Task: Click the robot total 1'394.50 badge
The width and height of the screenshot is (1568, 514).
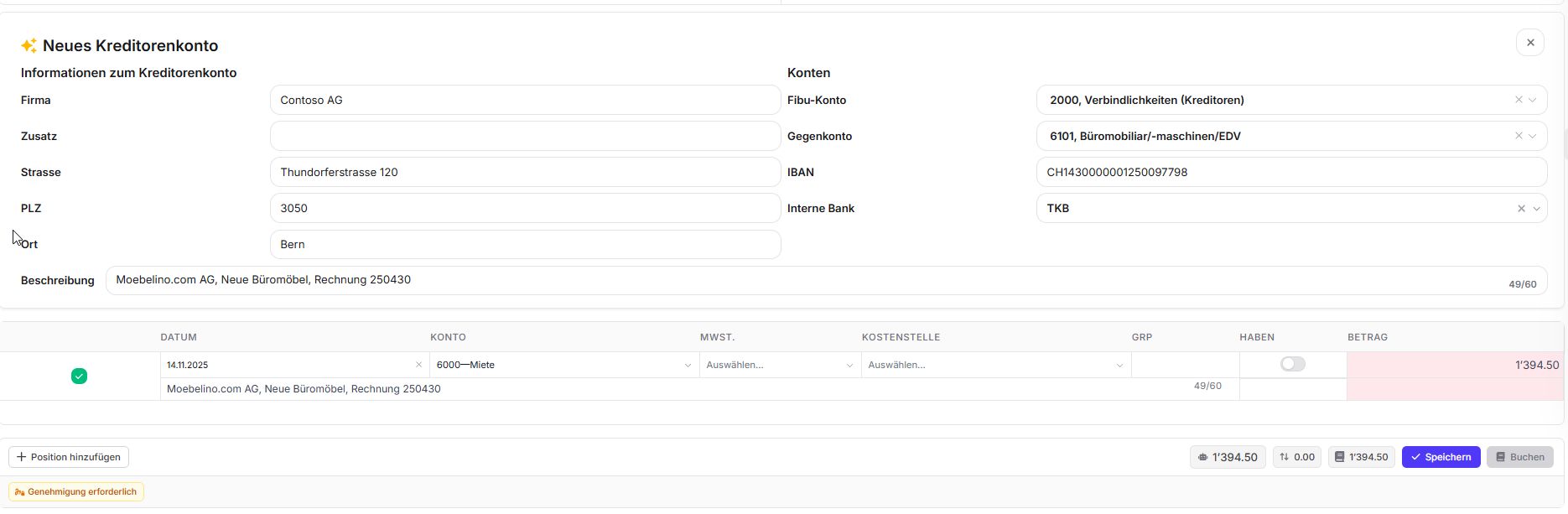Action: coord(1227,457)
